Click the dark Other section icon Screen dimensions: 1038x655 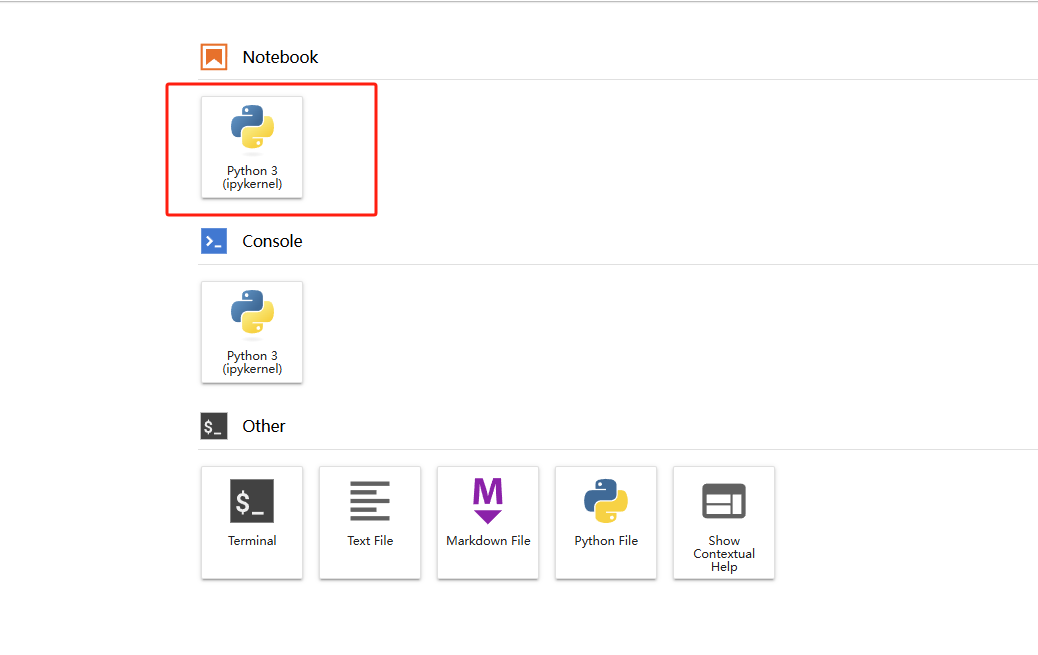click(214, 426)
